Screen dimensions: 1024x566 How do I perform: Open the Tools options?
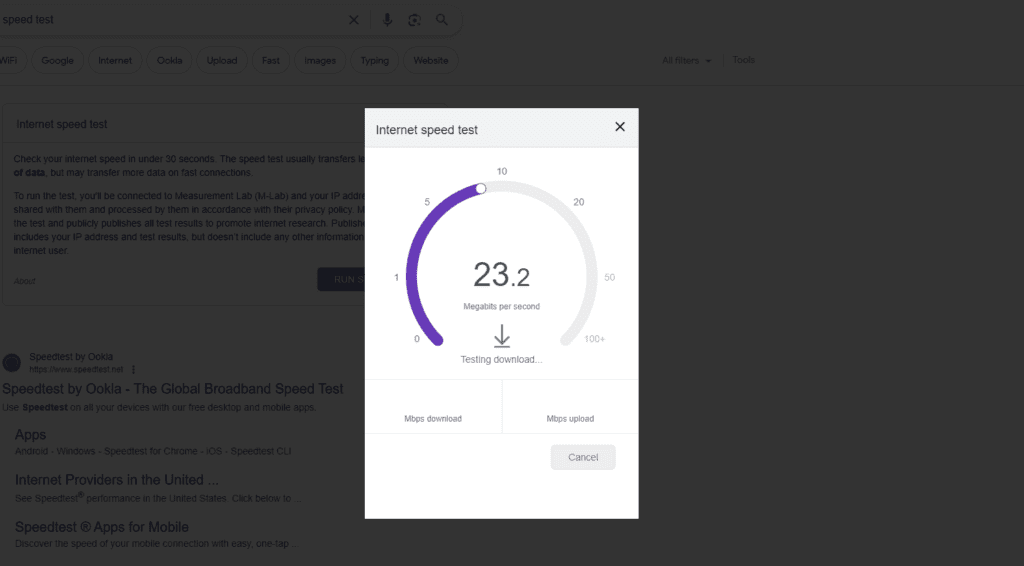tap(743, 60)
